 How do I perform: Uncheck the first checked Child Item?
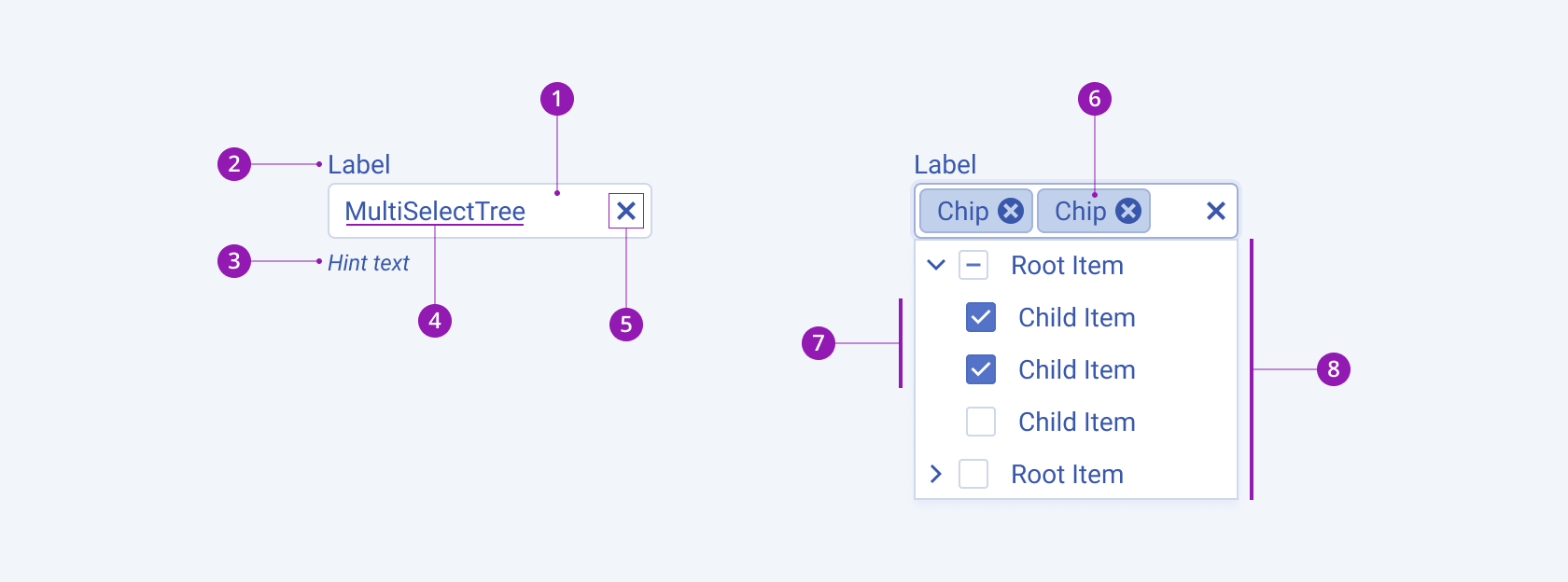click(980, 317)
